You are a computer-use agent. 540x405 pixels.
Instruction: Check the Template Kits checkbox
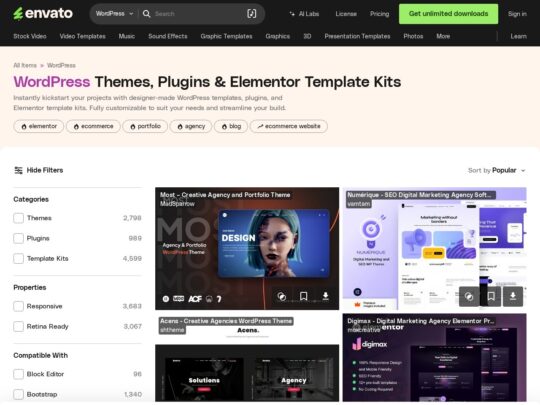click(19, 259)
